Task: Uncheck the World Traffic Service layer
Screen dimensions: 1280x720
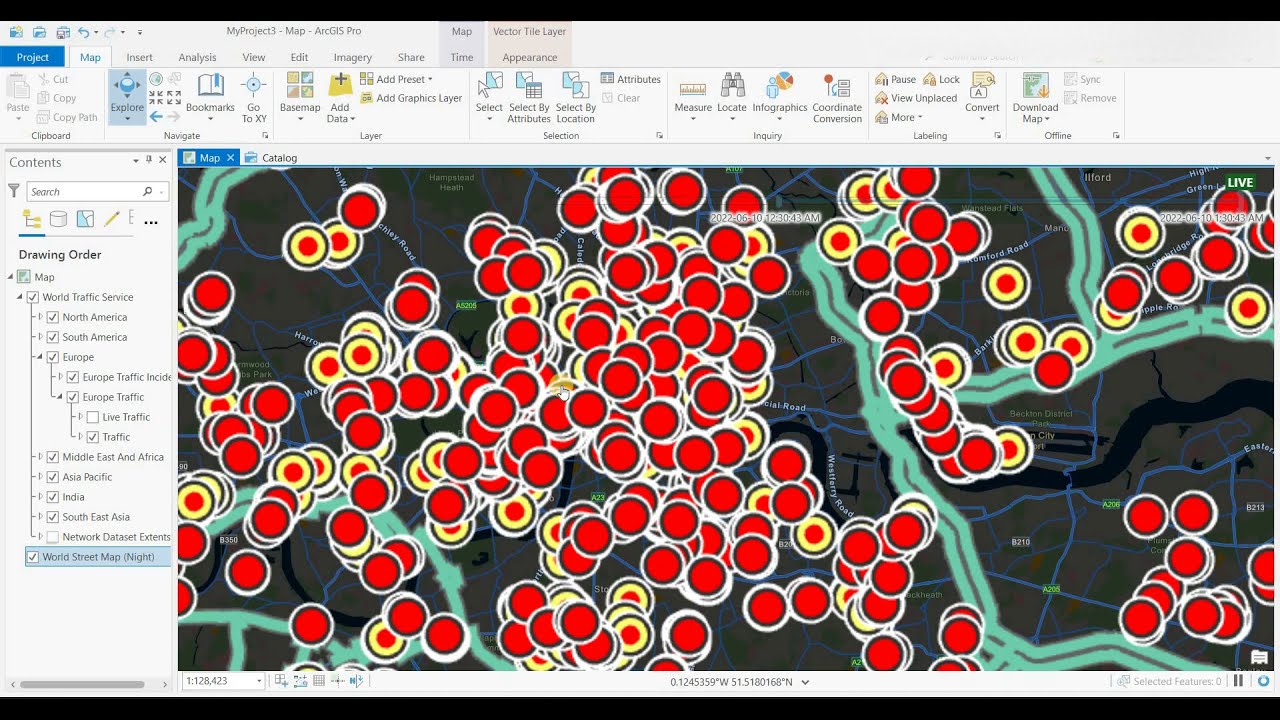Action: click(x=33, y=297)
